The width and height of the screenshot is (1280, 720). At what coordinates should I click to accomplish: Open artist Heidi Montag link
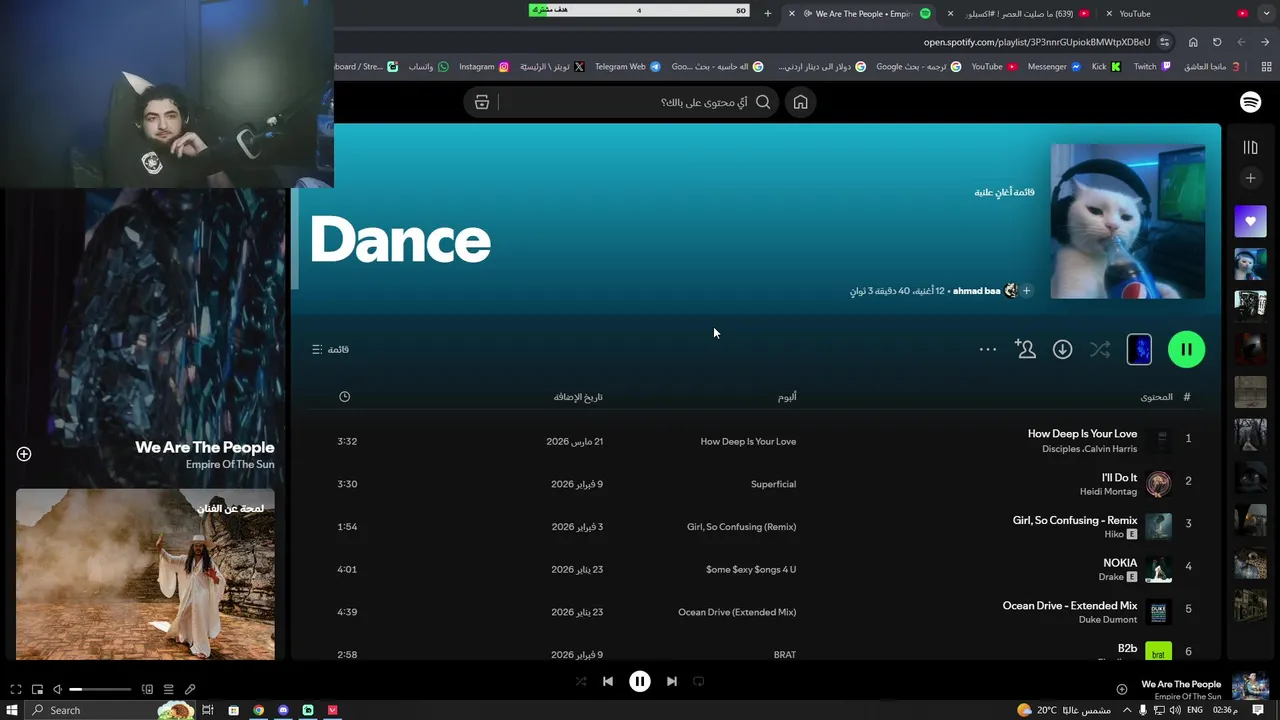1108,492
